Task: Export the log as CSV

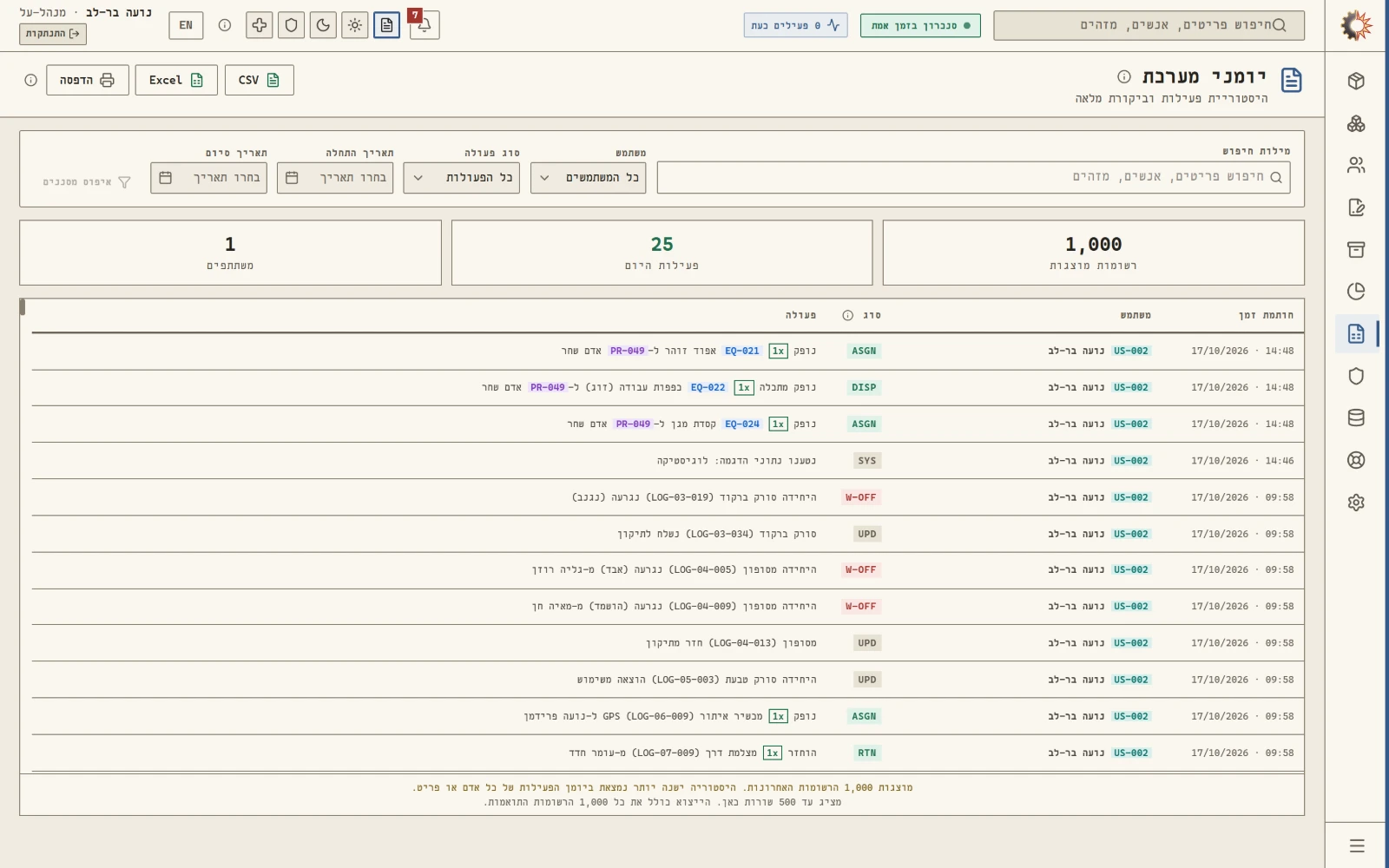Action: click(x=260, y=80)
